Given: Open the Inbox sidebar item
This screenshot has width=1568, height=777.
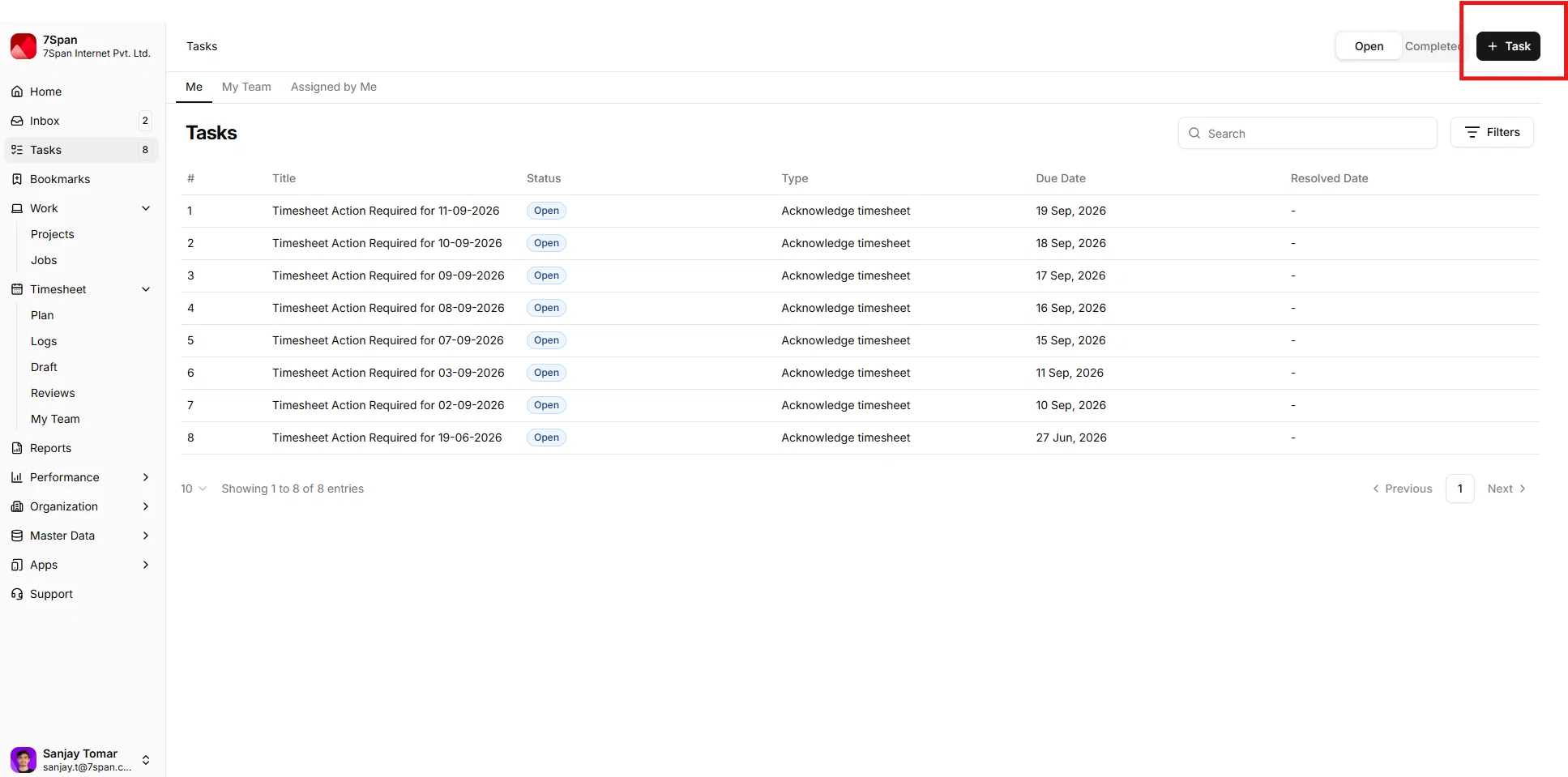Looking at the screenshot, I should point(81,121).
